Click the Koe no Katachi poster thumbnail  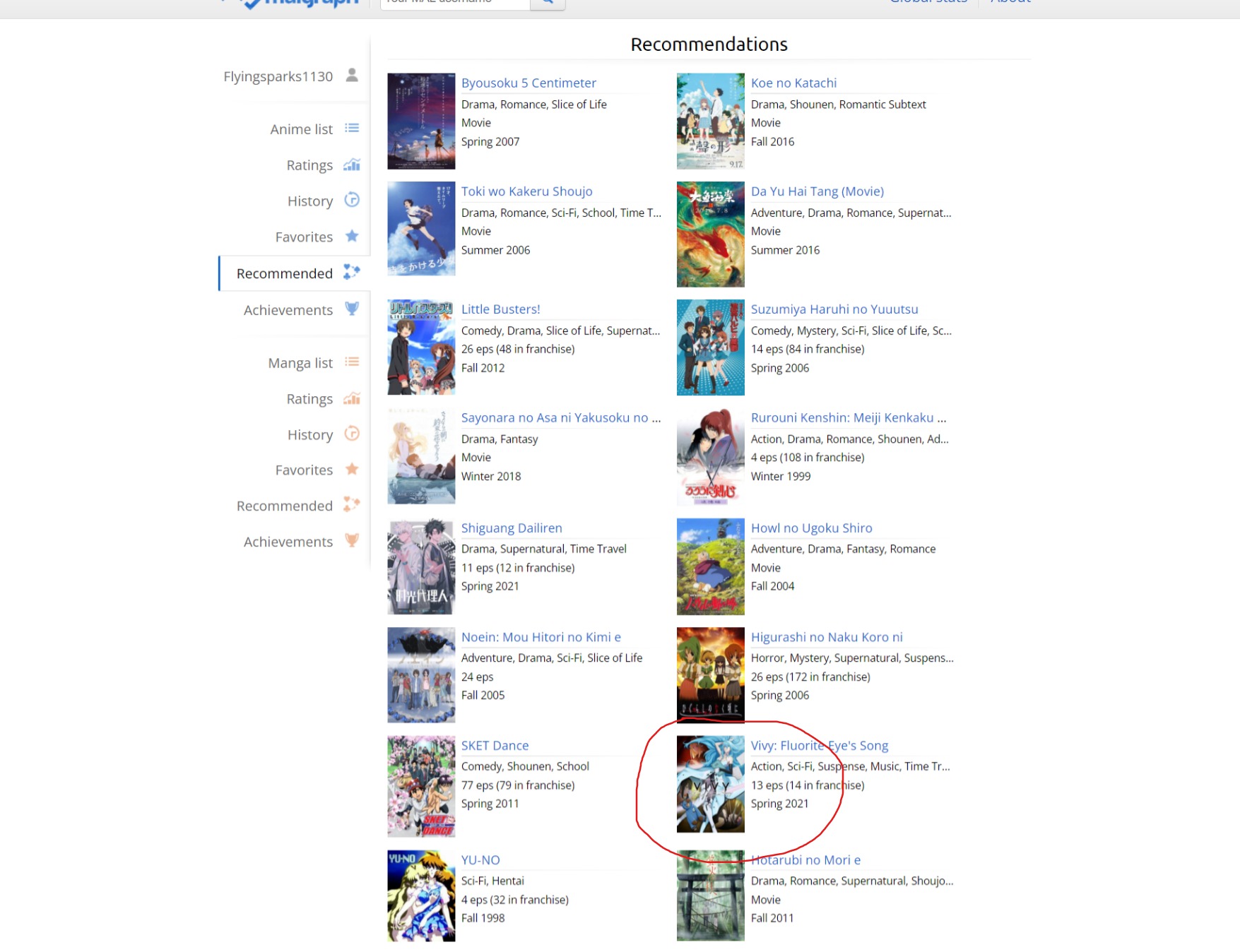(711, 121)
